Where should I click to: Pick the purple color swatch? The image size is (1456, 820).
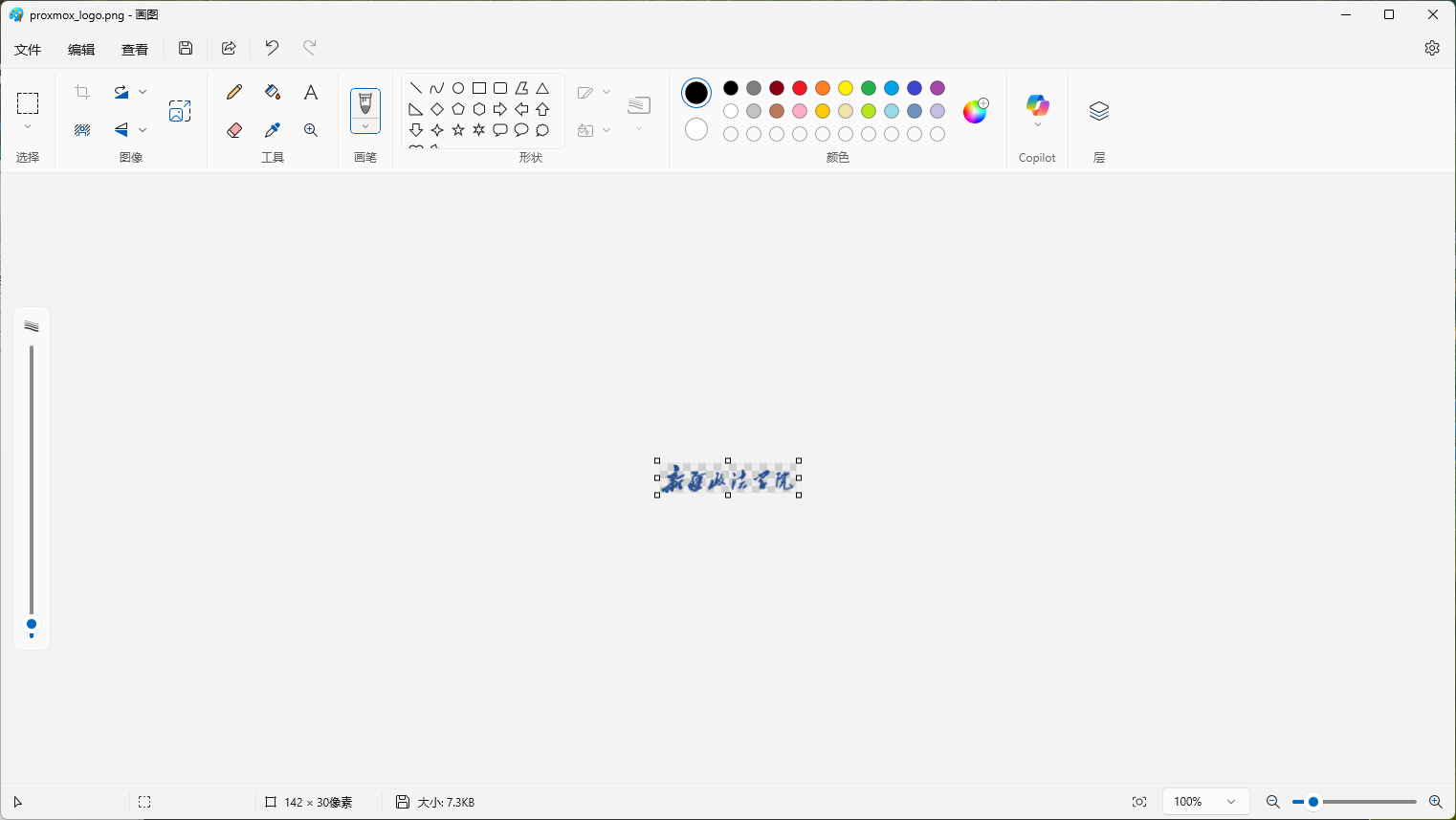pos(938,88)
